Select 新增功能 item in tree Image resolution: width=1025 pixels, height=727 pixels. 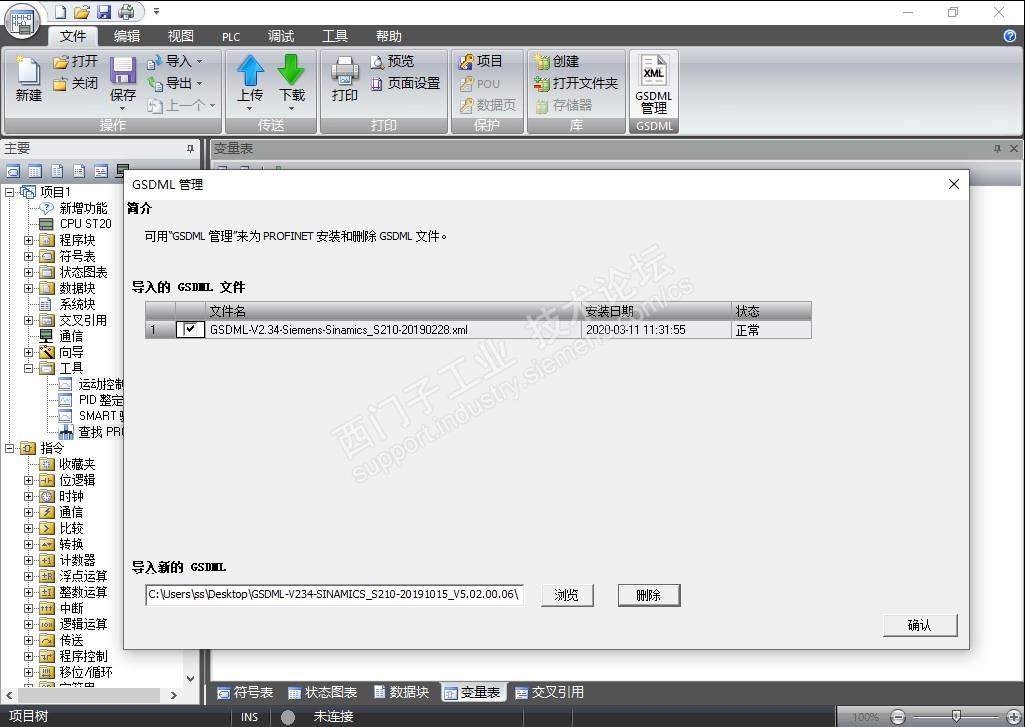tap(83, 208)
